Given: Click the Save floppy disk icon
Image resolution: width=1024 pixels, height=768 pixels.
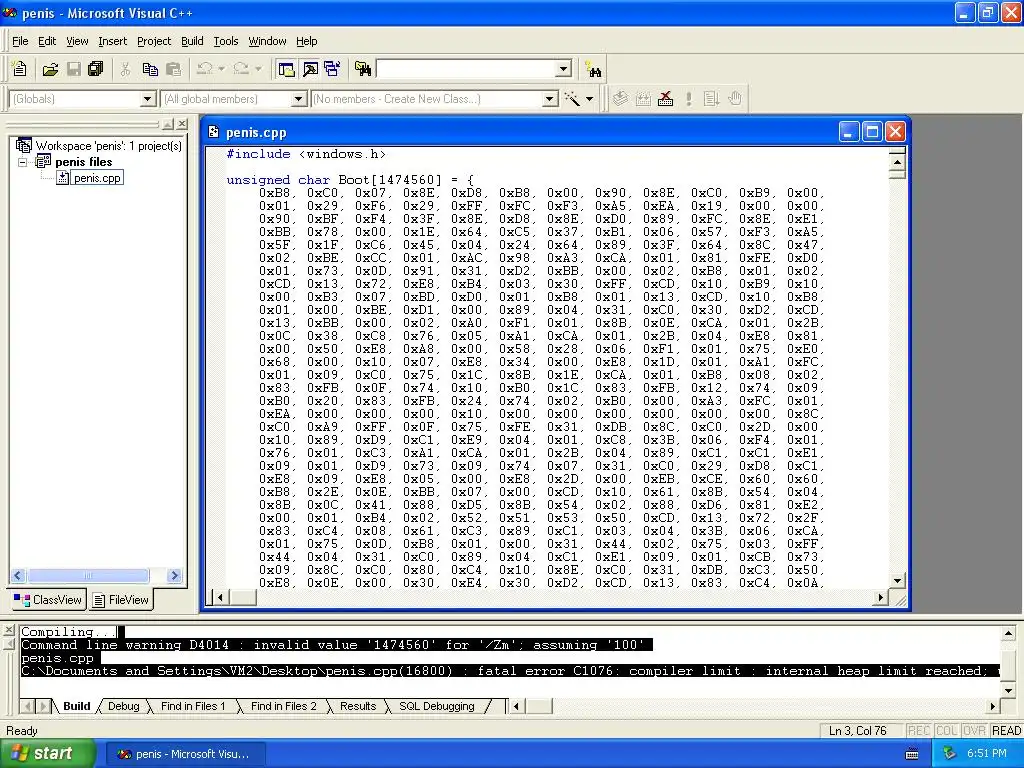Looking at the screenshot, I should click(74, 69).
